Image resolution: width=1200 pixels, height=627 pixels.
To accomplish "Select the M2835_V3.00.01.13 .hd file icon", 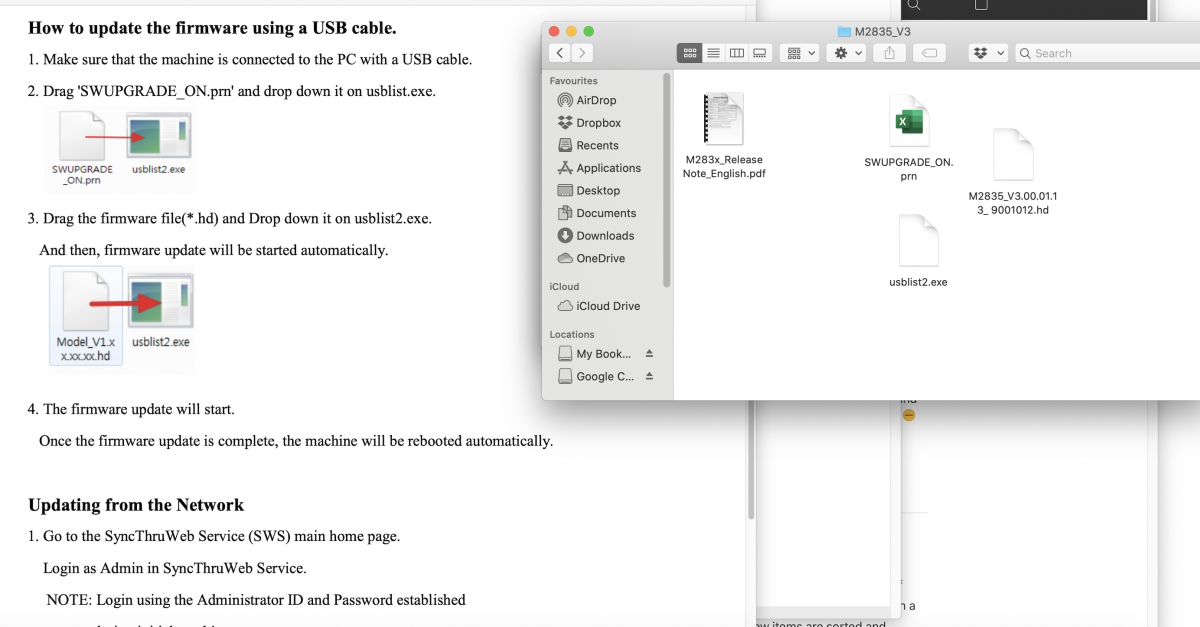I will point(1013,154).
